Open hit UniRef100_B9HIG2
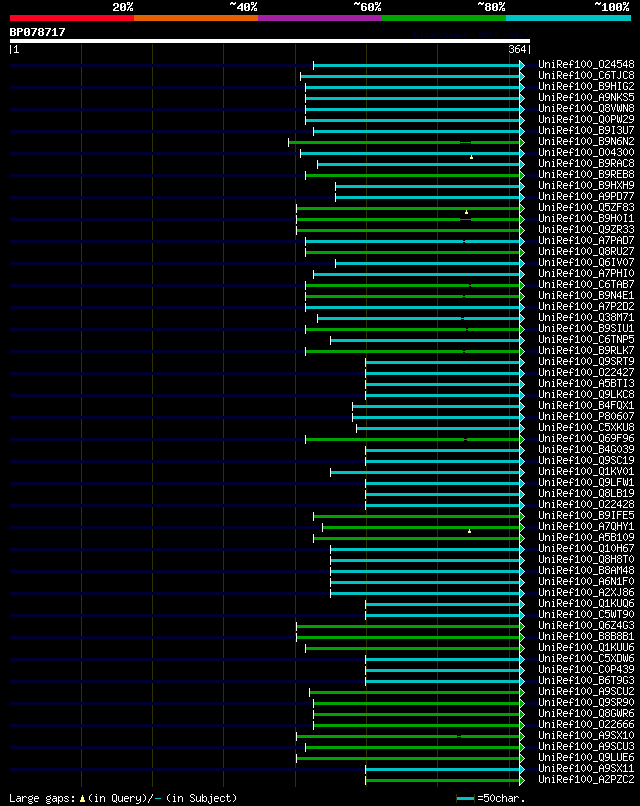Screen dimensions: 640x806 click(x=586, y=86)
